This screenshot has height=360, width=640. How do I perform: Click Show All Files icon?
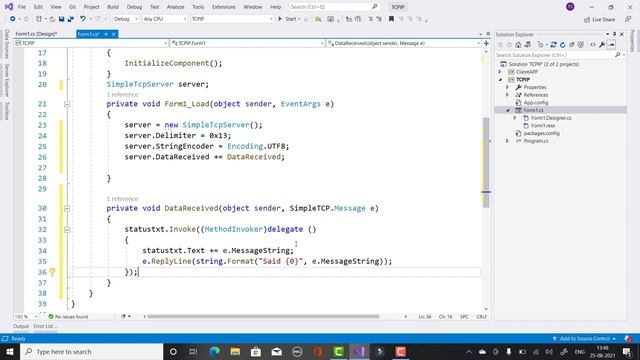pyautogui.click(x=580, y=44)
